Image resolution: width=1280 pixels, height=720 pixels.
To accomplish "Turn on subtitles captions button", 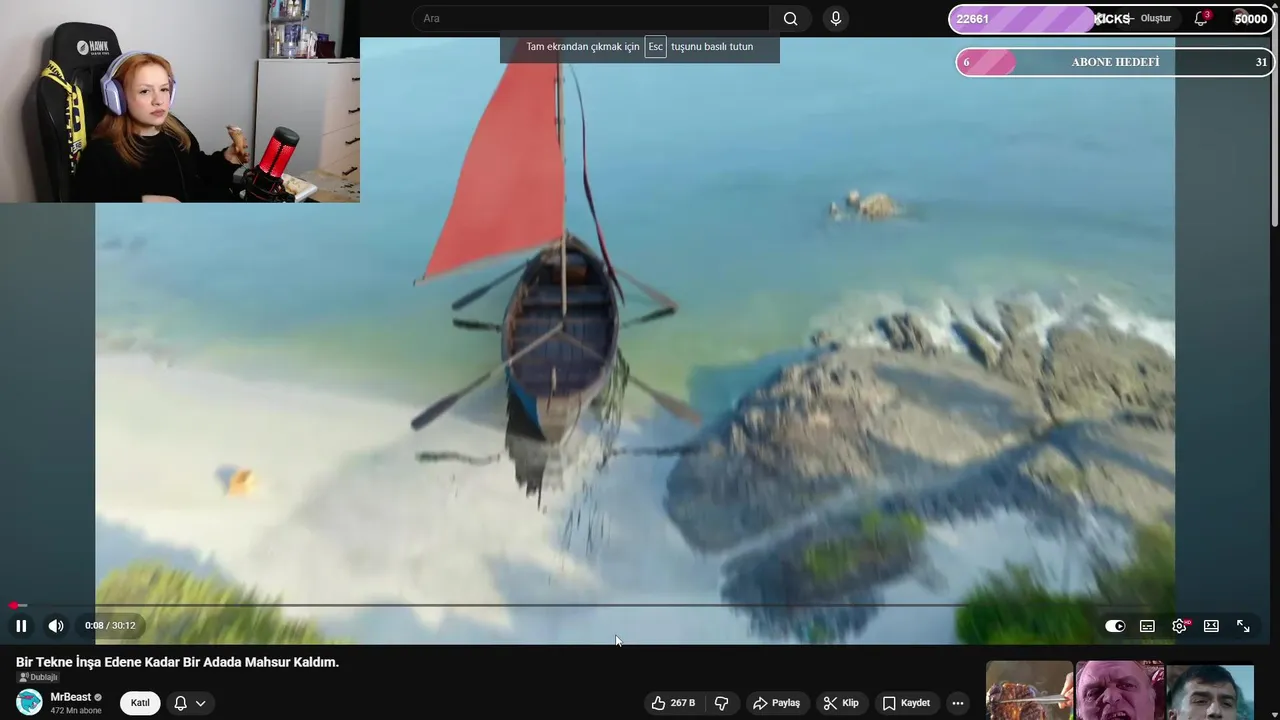I will pyautogui.click(x=1147, y=626).
